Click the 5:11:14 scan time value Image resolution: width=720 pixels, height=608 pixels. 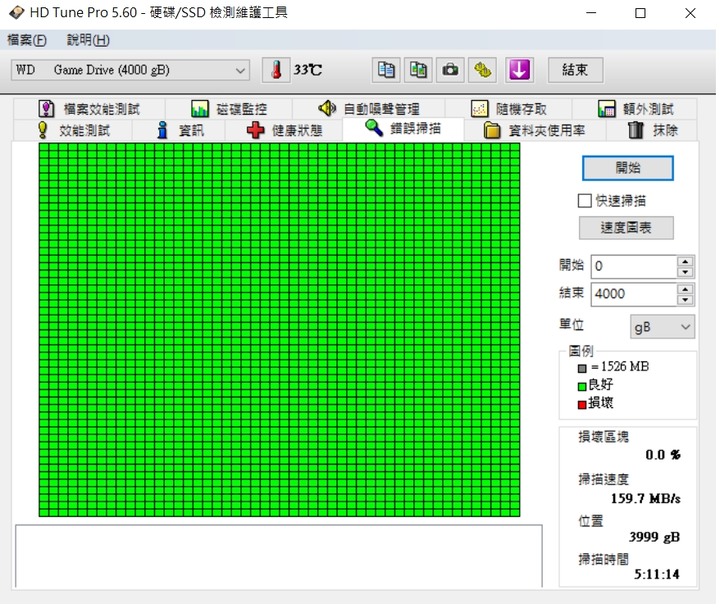tap(657, 574)
